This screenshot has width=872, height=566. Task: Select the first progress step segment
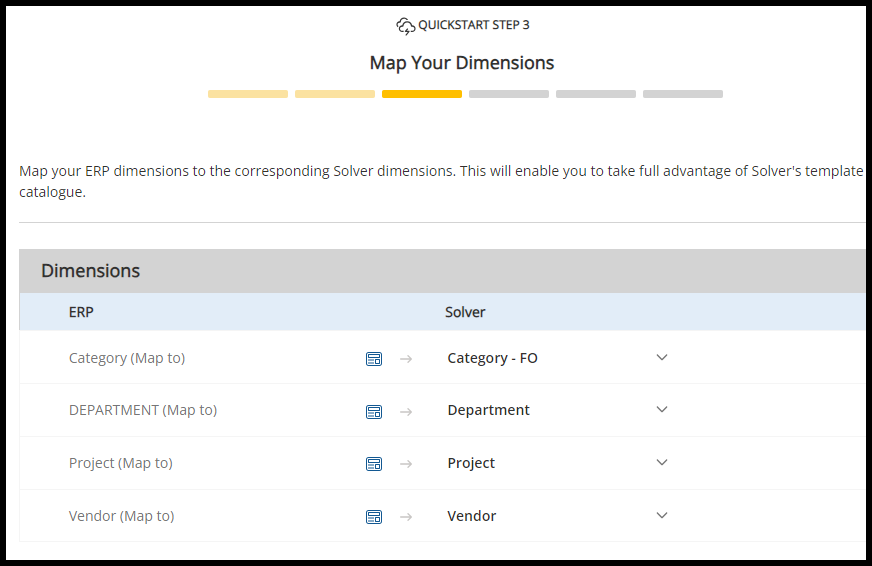pos(248,94)
